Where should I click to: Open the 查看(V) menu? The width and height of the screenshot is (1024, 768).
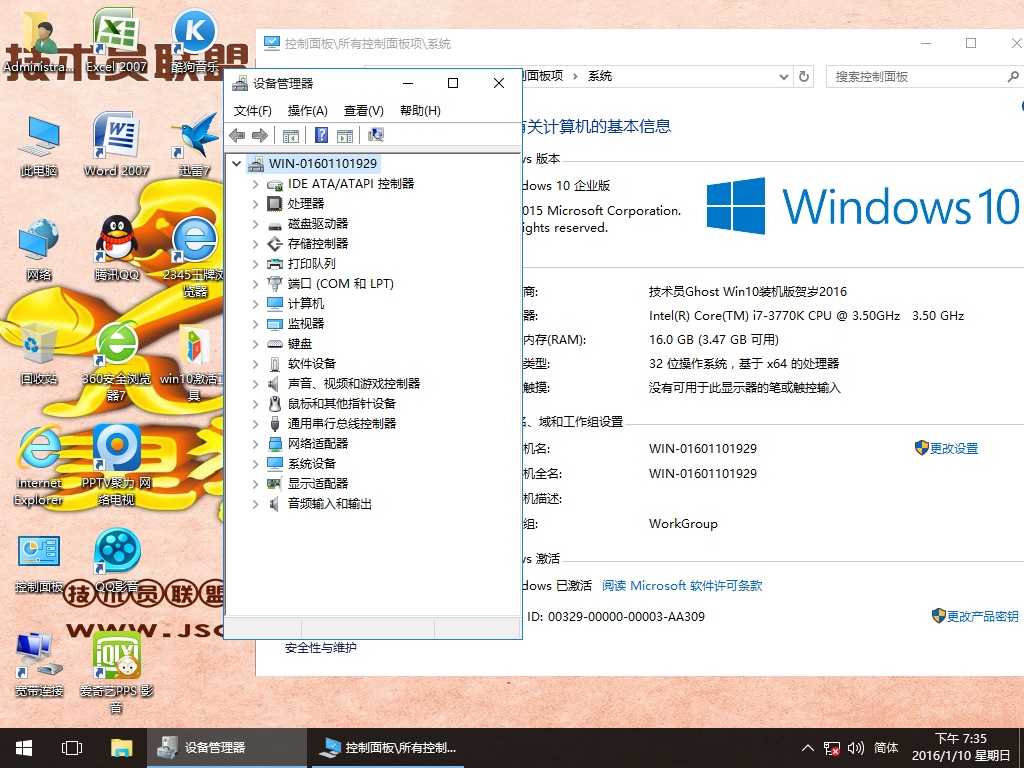pyautogui.click(x=364, y=110)
